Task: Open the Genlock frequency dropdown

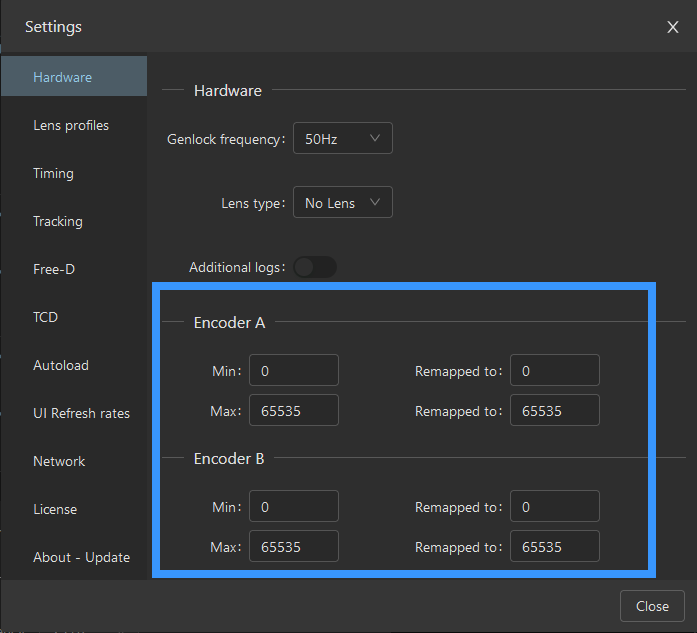Action: pos(342,139)
